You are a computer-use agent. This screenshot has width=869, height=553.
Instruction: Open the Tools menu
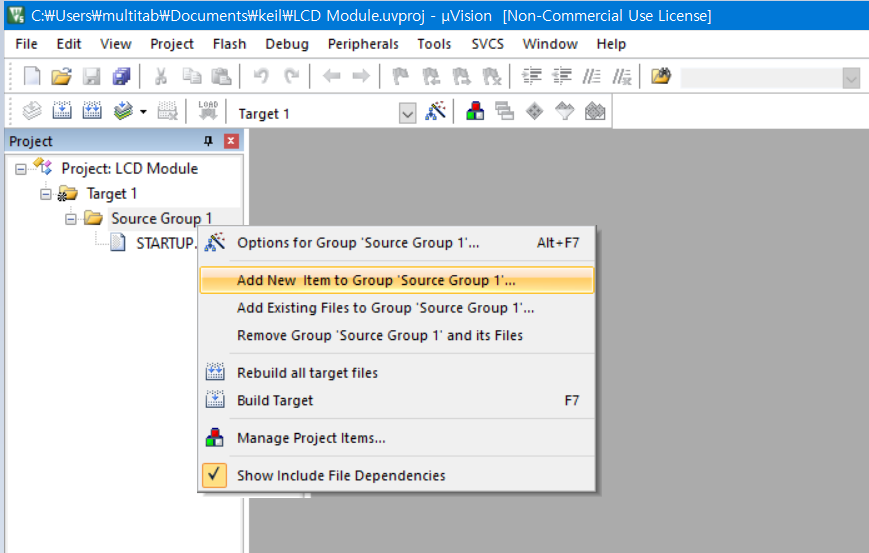434,44
